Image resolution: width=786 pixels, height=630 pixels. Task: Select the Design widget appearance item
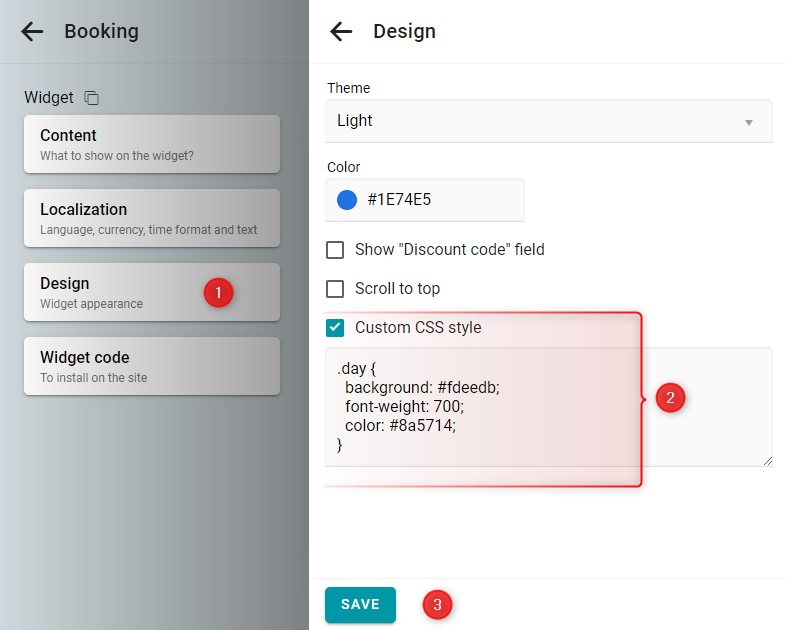click(152, 292)
